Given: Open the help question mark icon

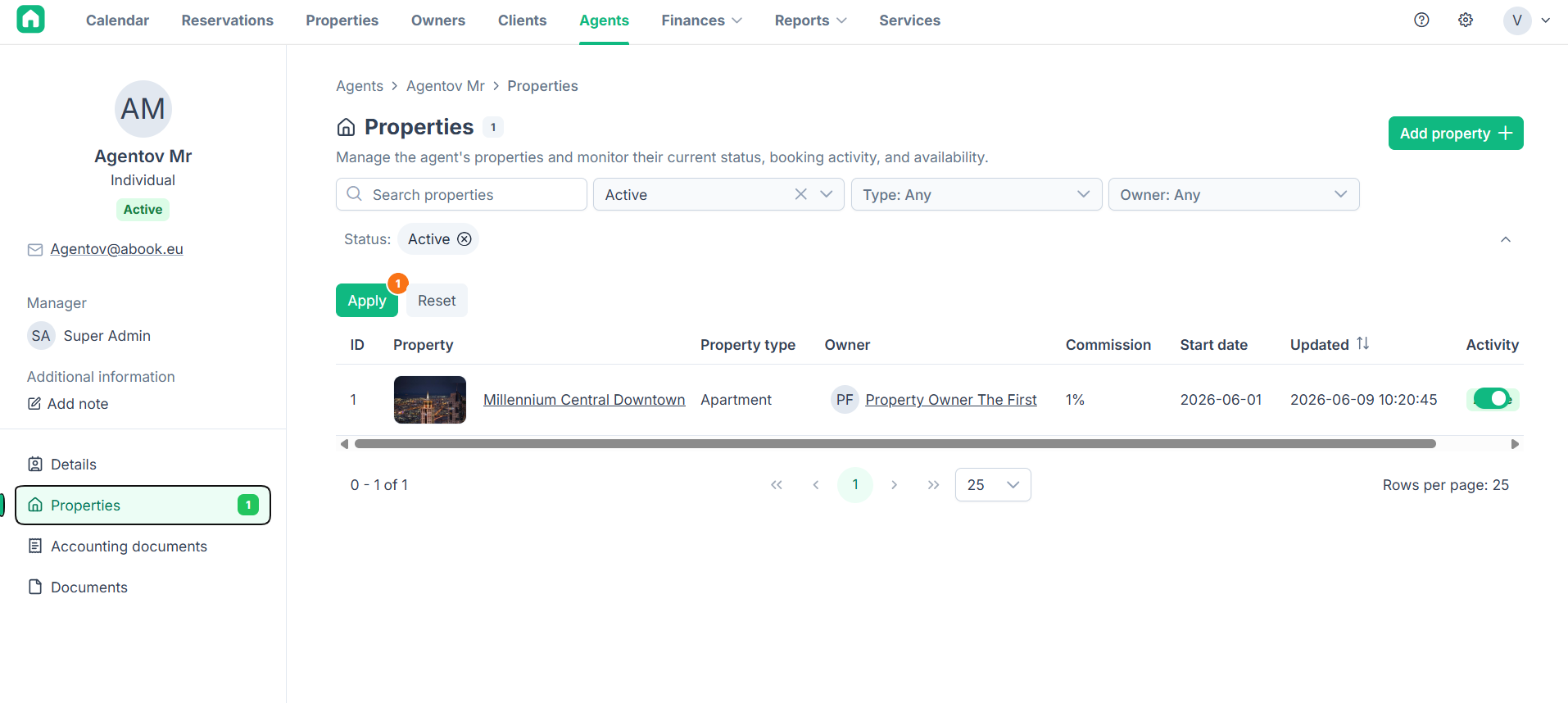Looking at the screenshot, I should tap(1421, 20).
